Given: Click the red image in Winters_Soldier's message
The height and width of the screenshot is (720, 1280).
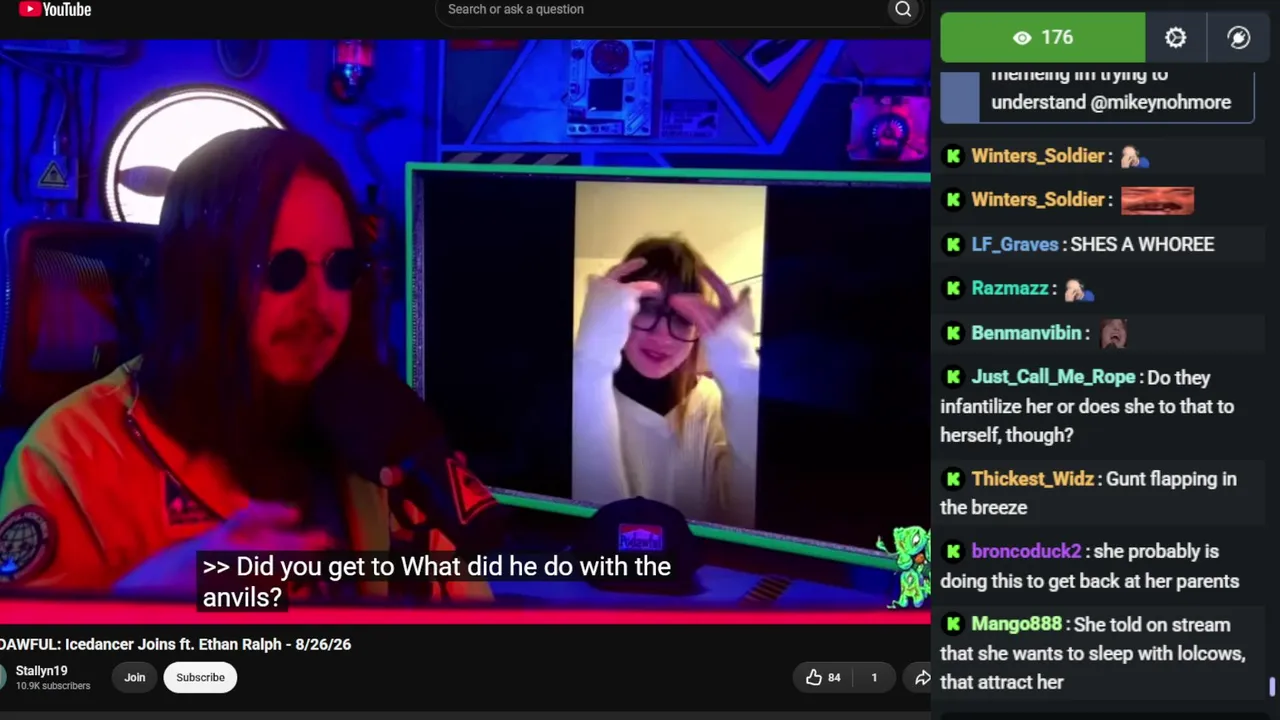Looking at the screenshot, I should (x=1157, y=200).
